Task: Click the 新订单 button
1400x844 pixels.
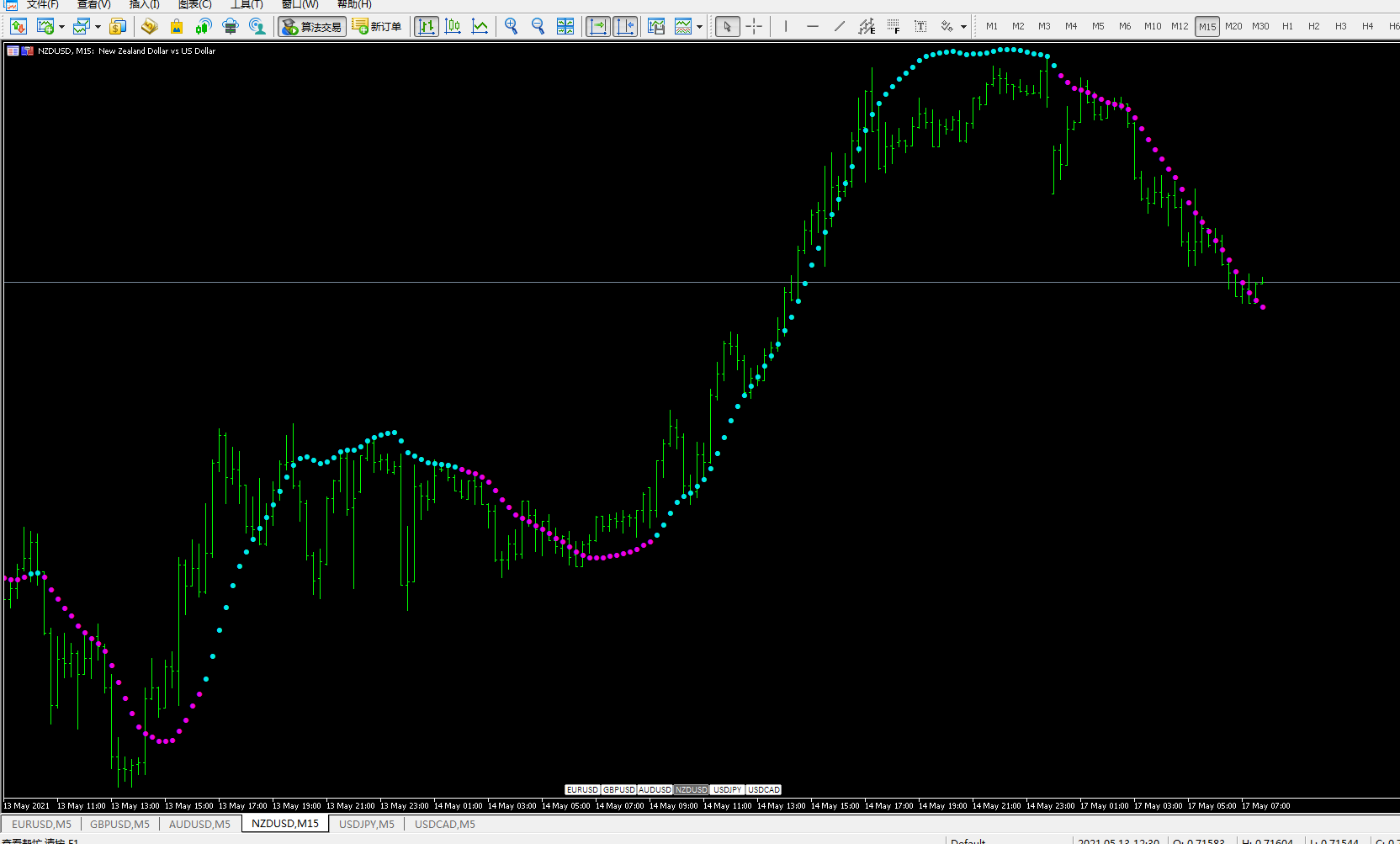Action: [378, 27]
